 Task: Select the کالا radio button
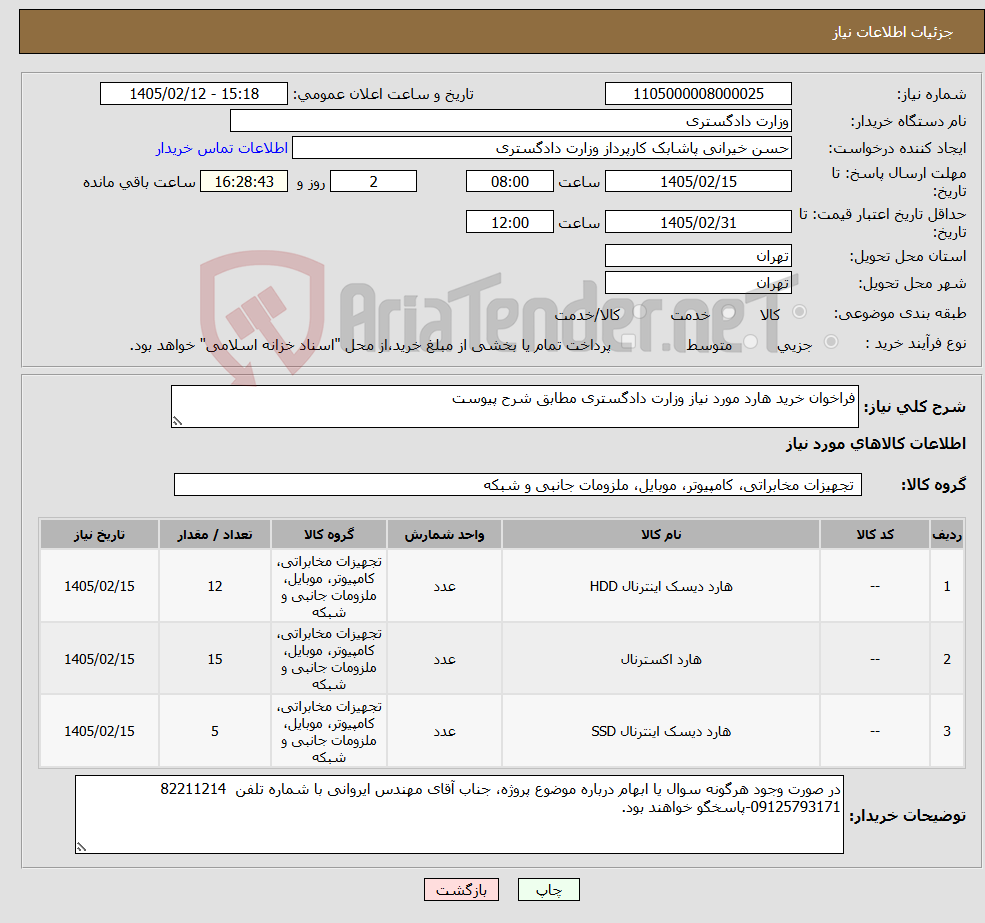point(800,312)
